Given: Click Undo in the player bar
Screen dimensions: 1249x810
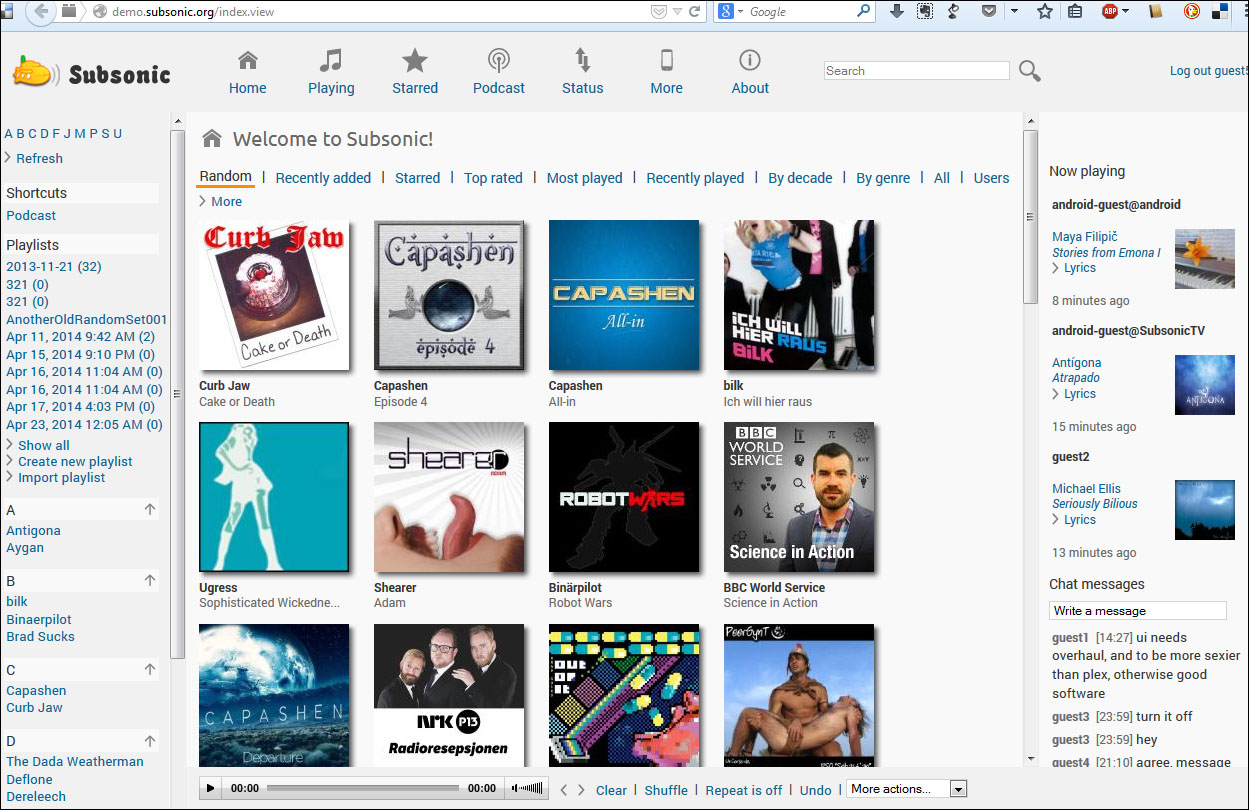Looking at the screenshot, I should tap(815, 790).
